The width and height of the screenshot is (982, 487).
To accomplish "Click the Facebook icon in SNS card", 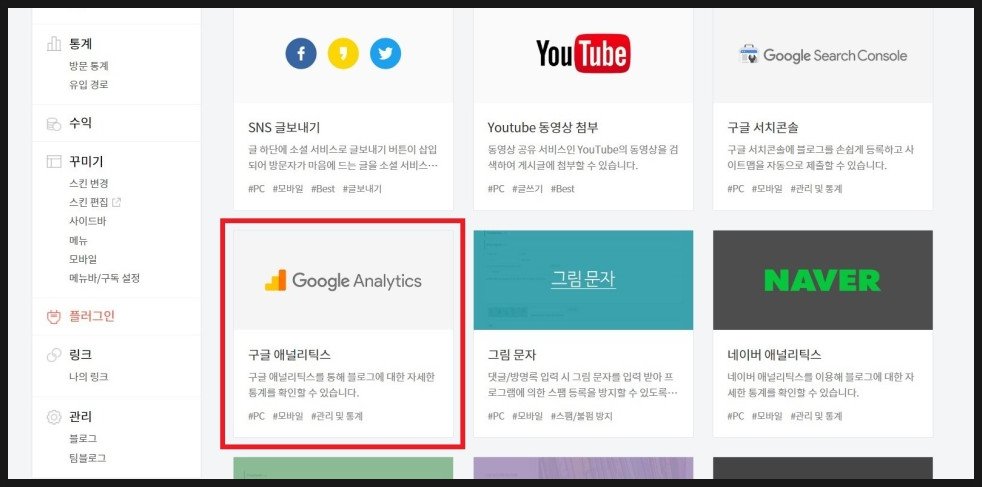I will click(x=300, y=53).
